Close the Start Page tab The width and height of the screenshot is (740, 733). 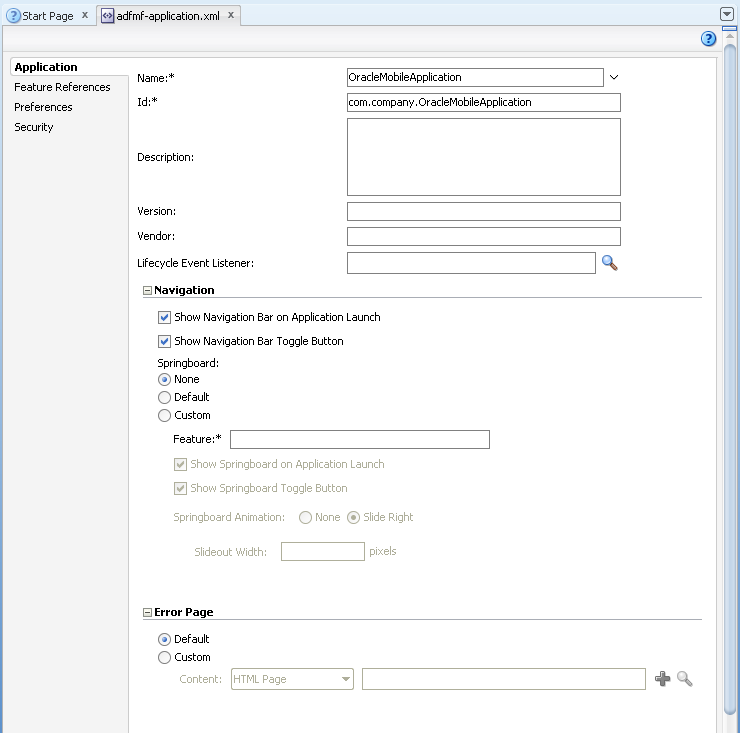85,15
